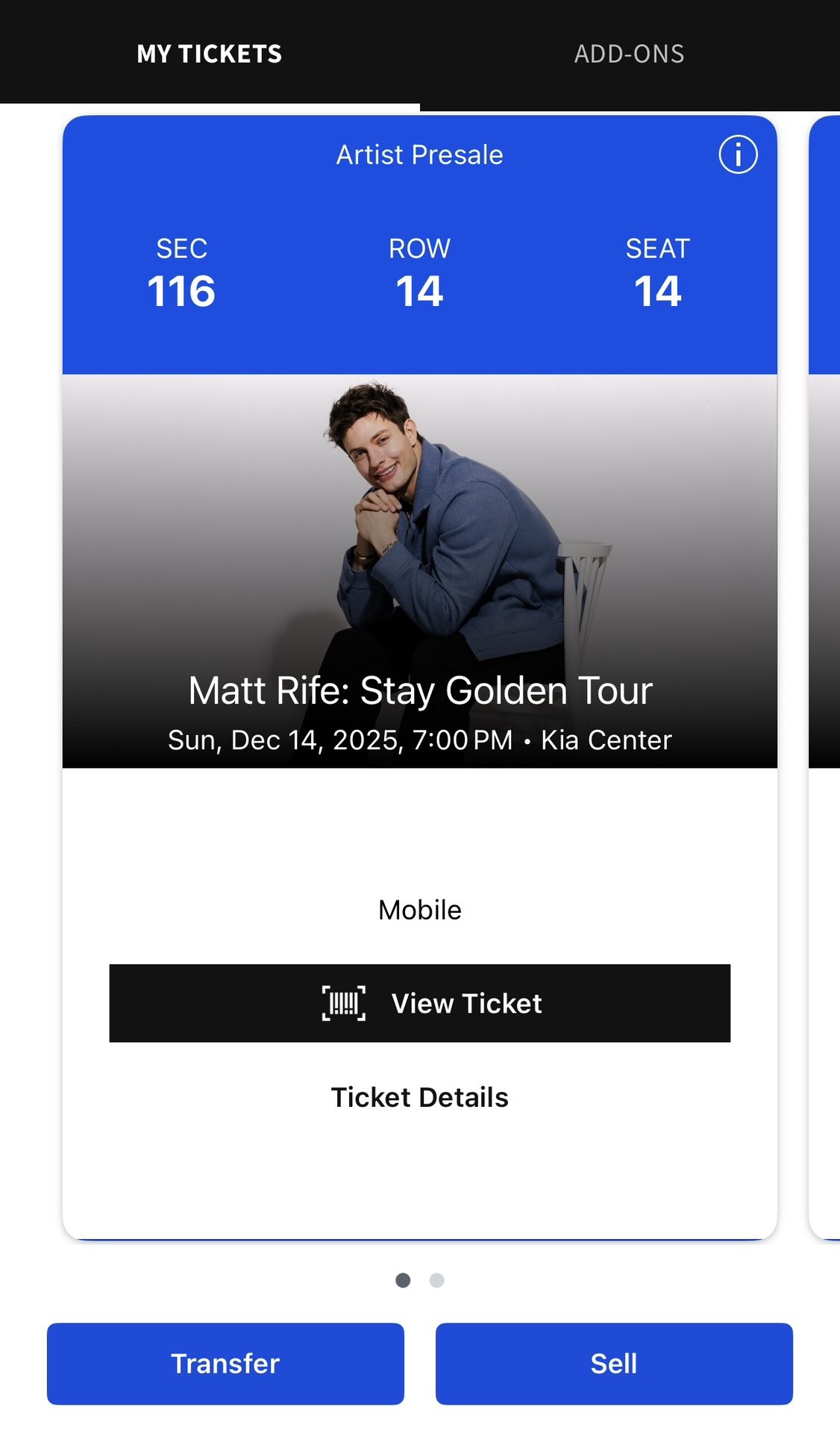
Task: Tap the Matt Rife: Stay Golden Tour title
Action: coord(419,690)
